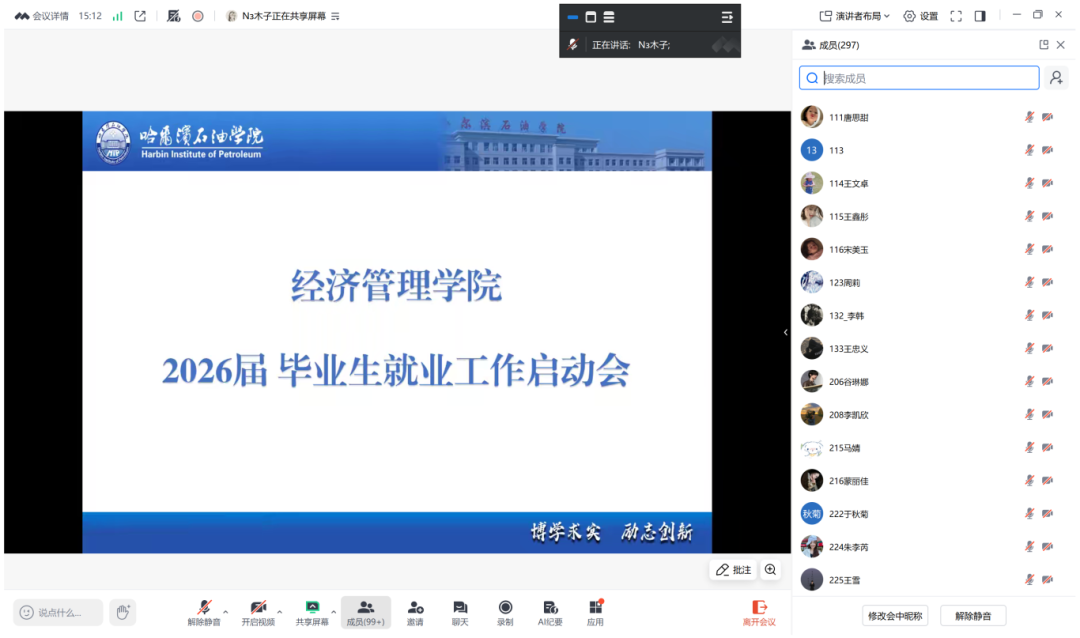
Task: Expand video options arrow next to 开启视频
Action: pos(279,611)
